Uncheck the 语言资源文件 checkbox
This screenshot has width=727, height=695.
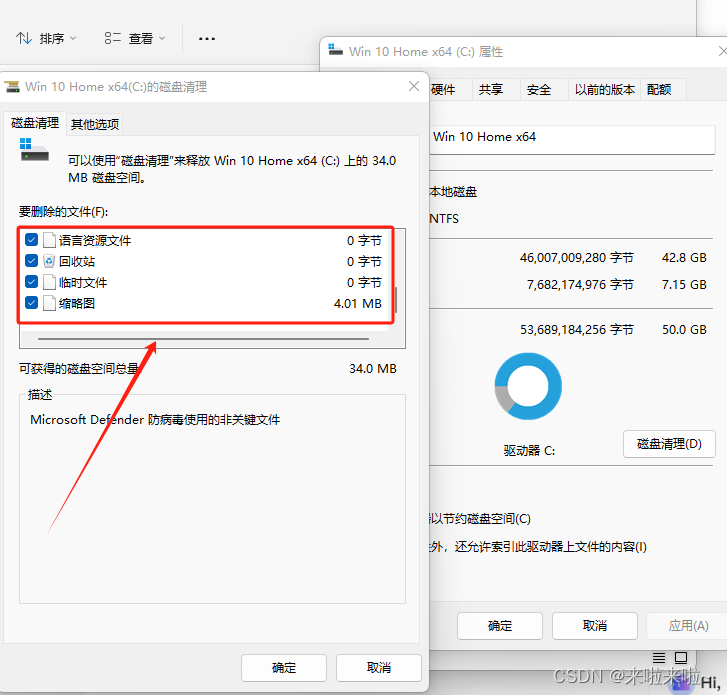pos(32,240)
